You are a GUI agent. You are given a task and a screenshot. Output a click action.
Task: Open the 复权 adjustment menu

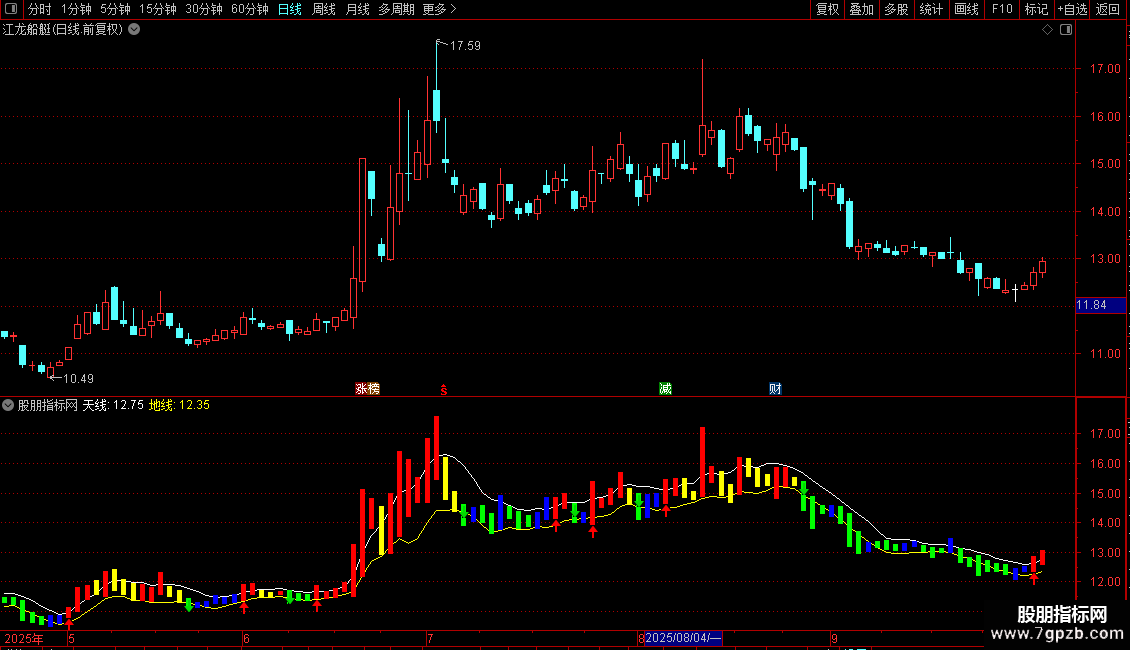(827, 9)
